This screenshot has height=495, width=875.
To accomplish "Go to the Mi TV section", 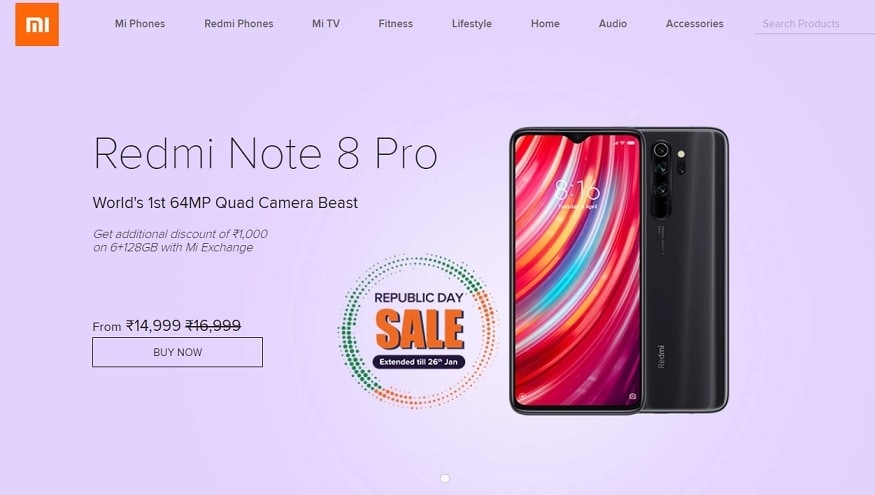I will (x=325, y=23).
